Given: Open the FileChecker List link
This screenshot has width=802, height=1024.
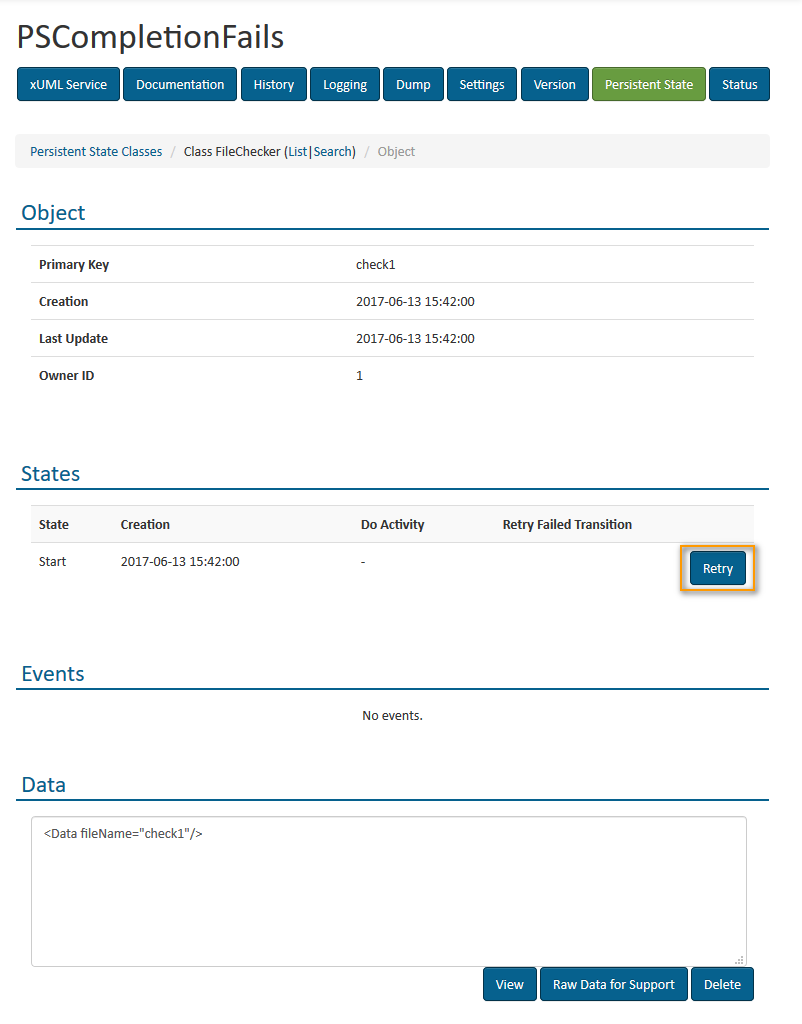Looking at the screenshot, I should [297, 152].
